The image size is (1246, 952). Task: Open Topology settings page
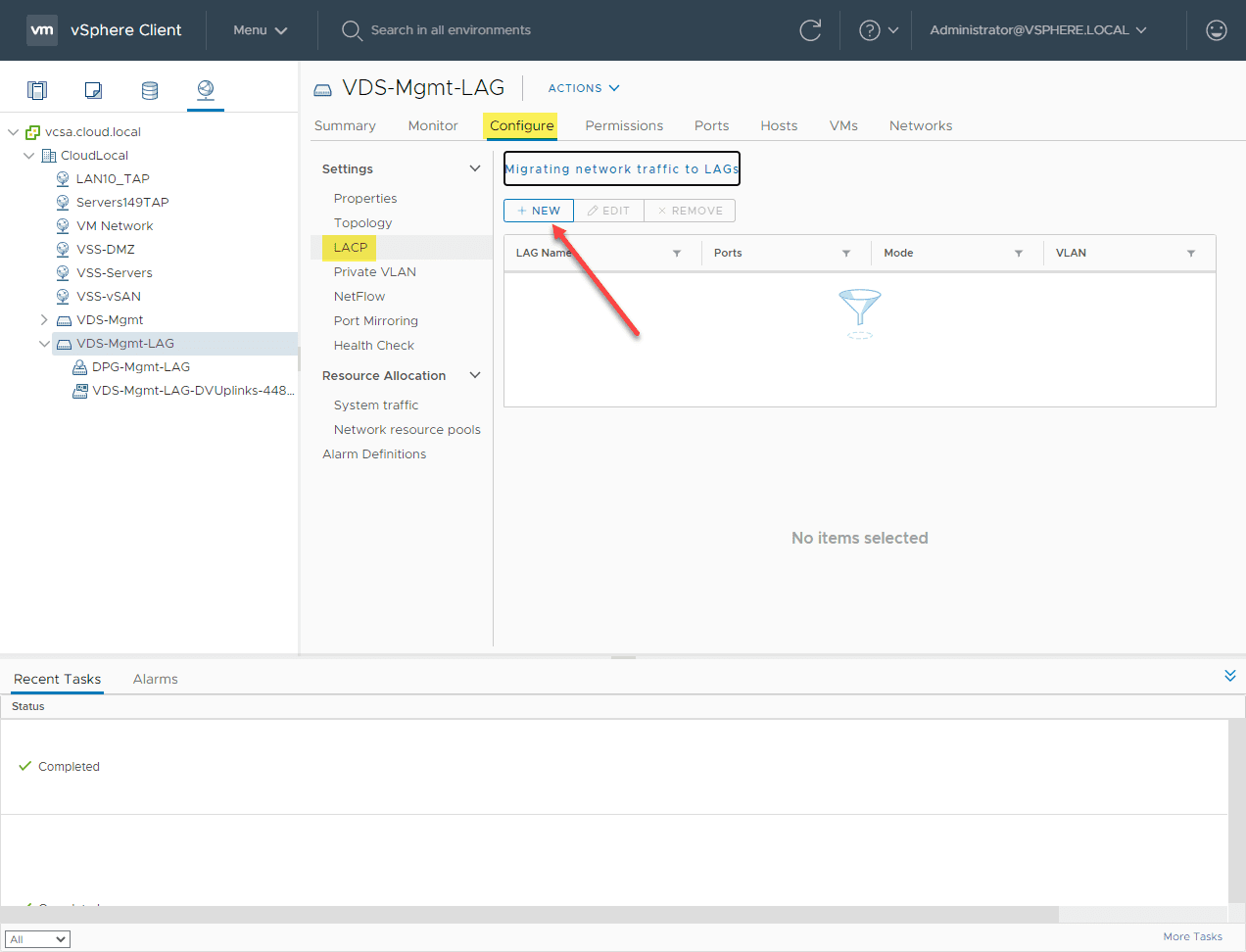coord(362,222)
